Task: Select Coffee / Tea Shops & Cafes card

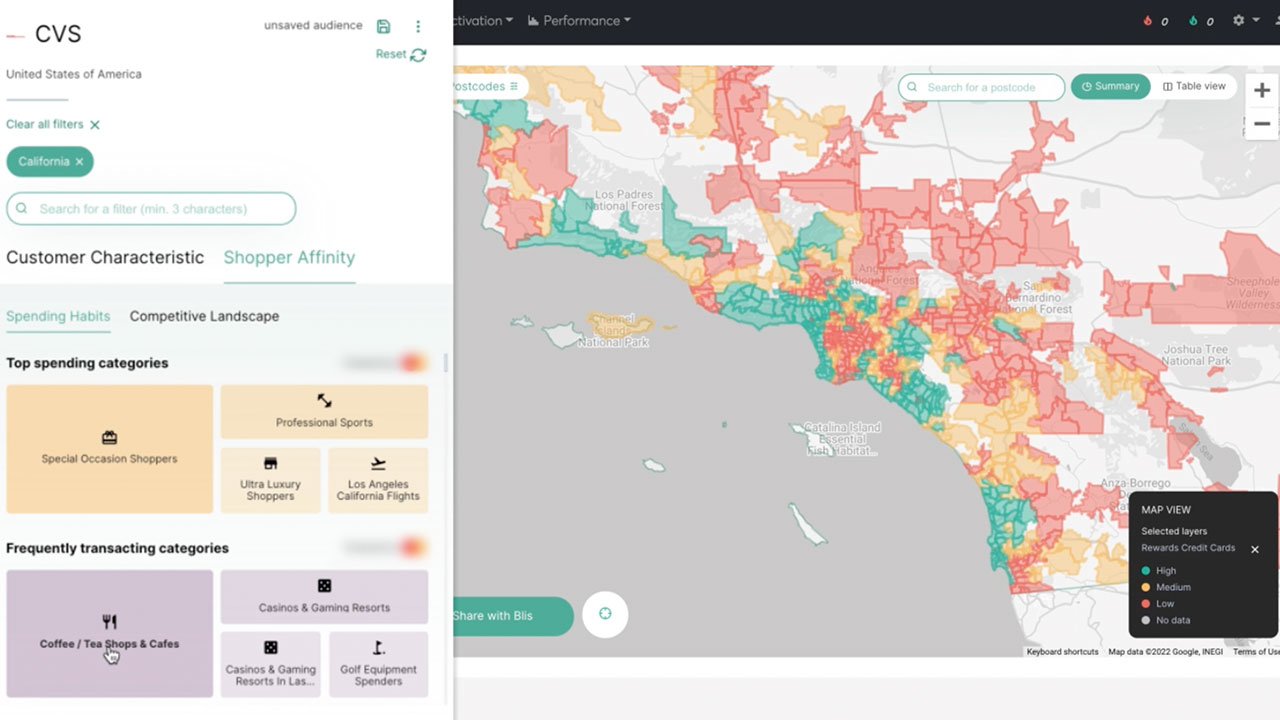Action: click(110, 634)
